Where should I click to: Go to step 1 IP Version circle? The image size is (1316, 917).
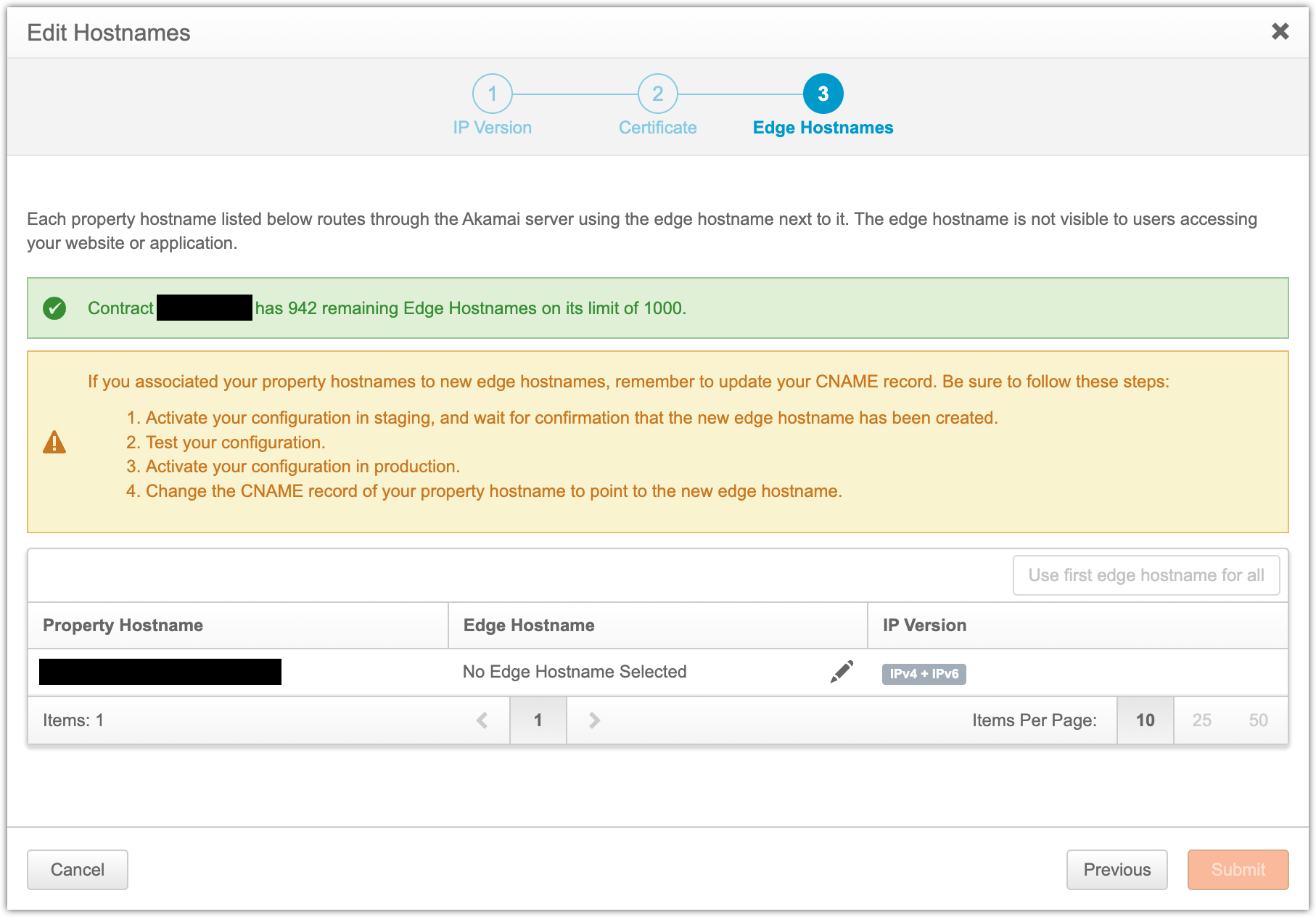click(x=492, y=94)
